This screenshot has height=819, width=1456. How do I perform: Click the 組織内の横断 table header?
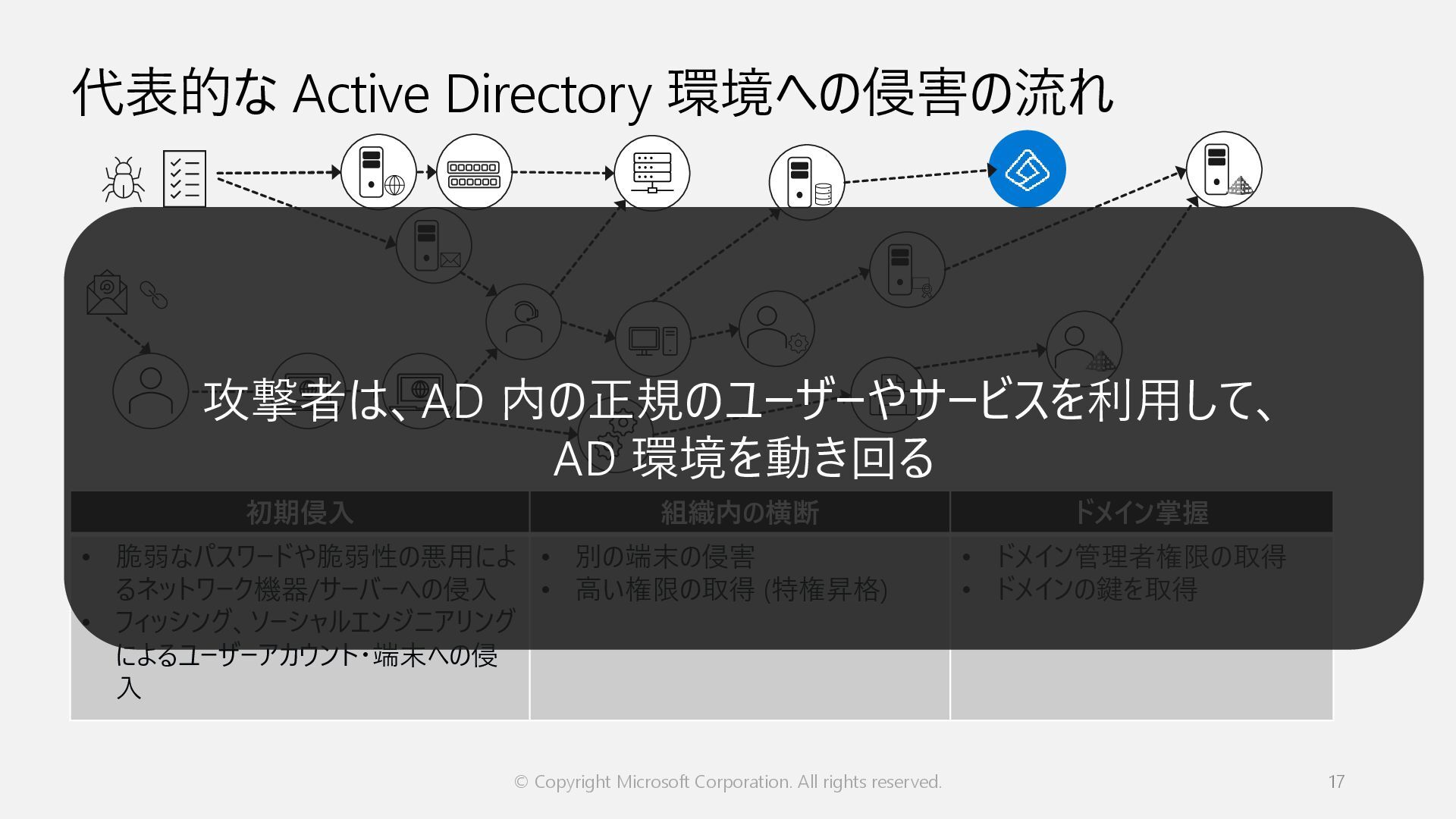pos(739,513)
